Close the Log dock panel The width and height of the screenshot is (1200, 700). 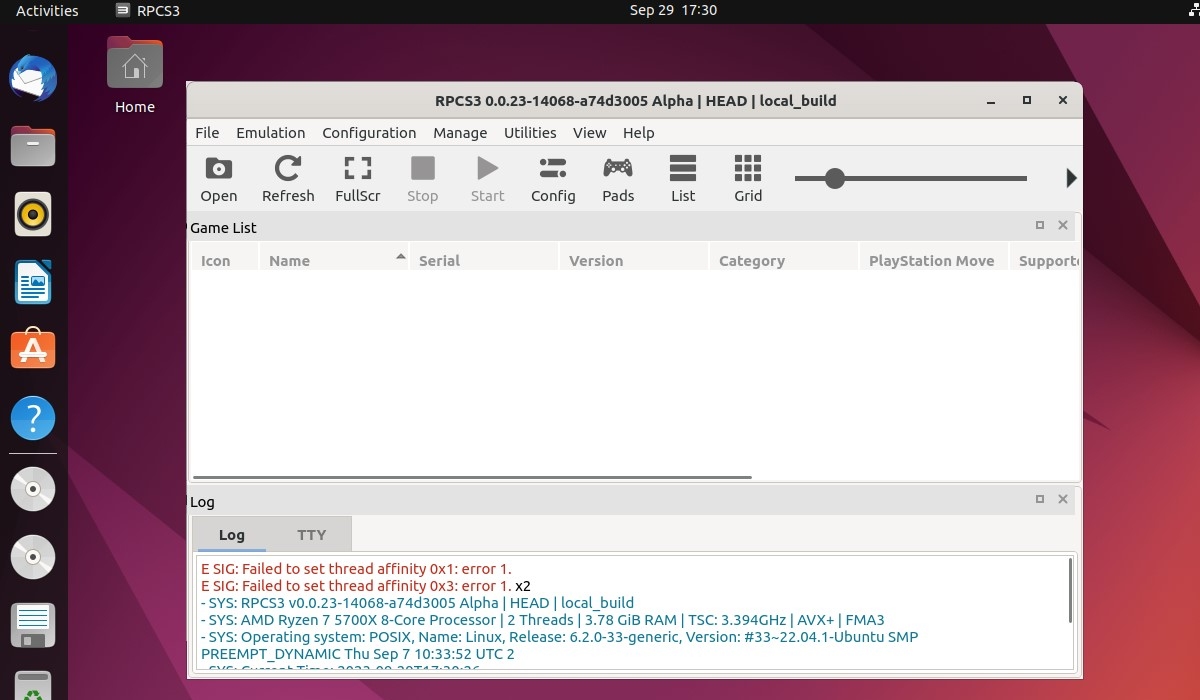[1063, 499]
